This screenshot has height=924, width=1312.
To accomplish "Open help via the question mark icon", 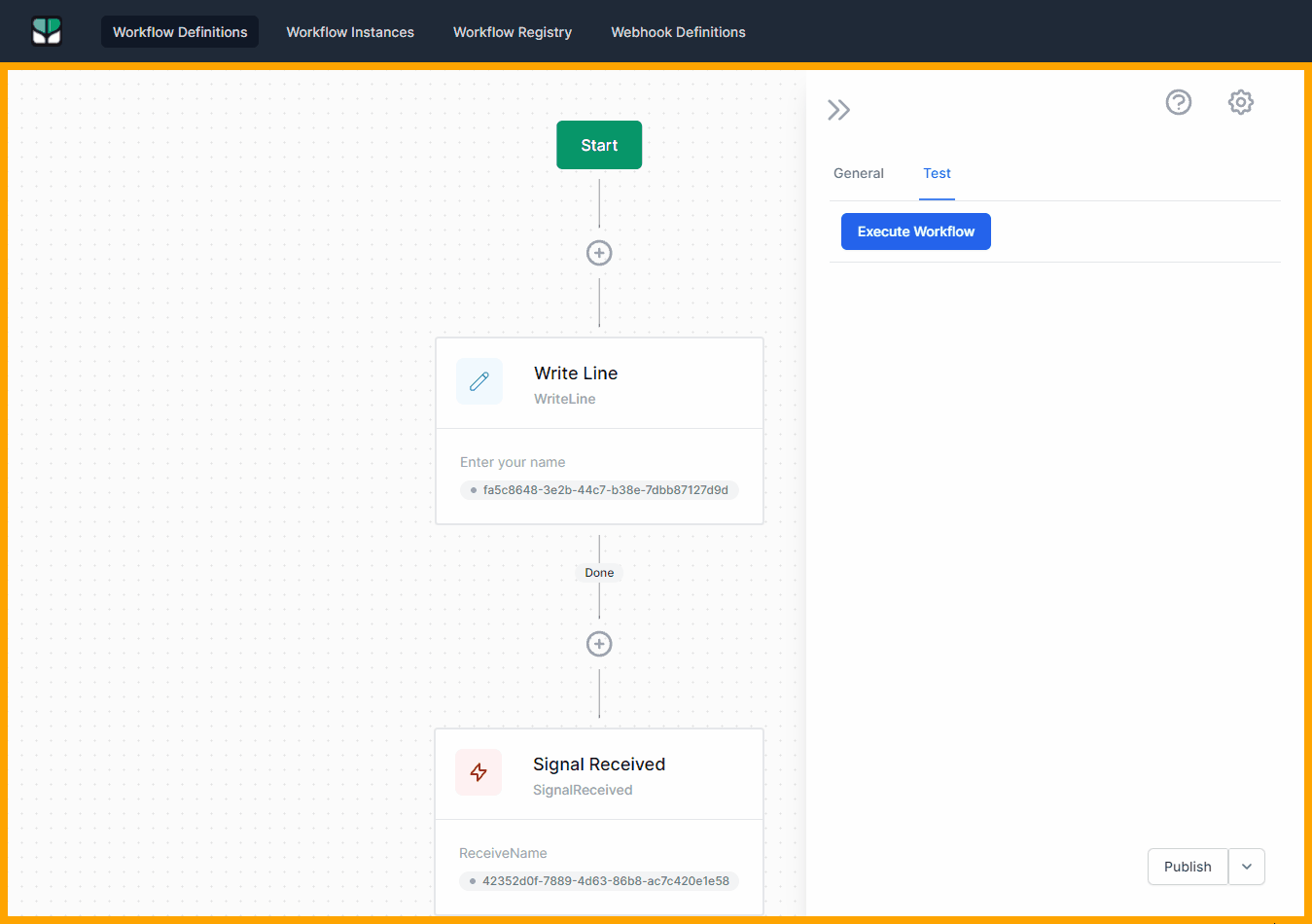I will [1179, 101].
